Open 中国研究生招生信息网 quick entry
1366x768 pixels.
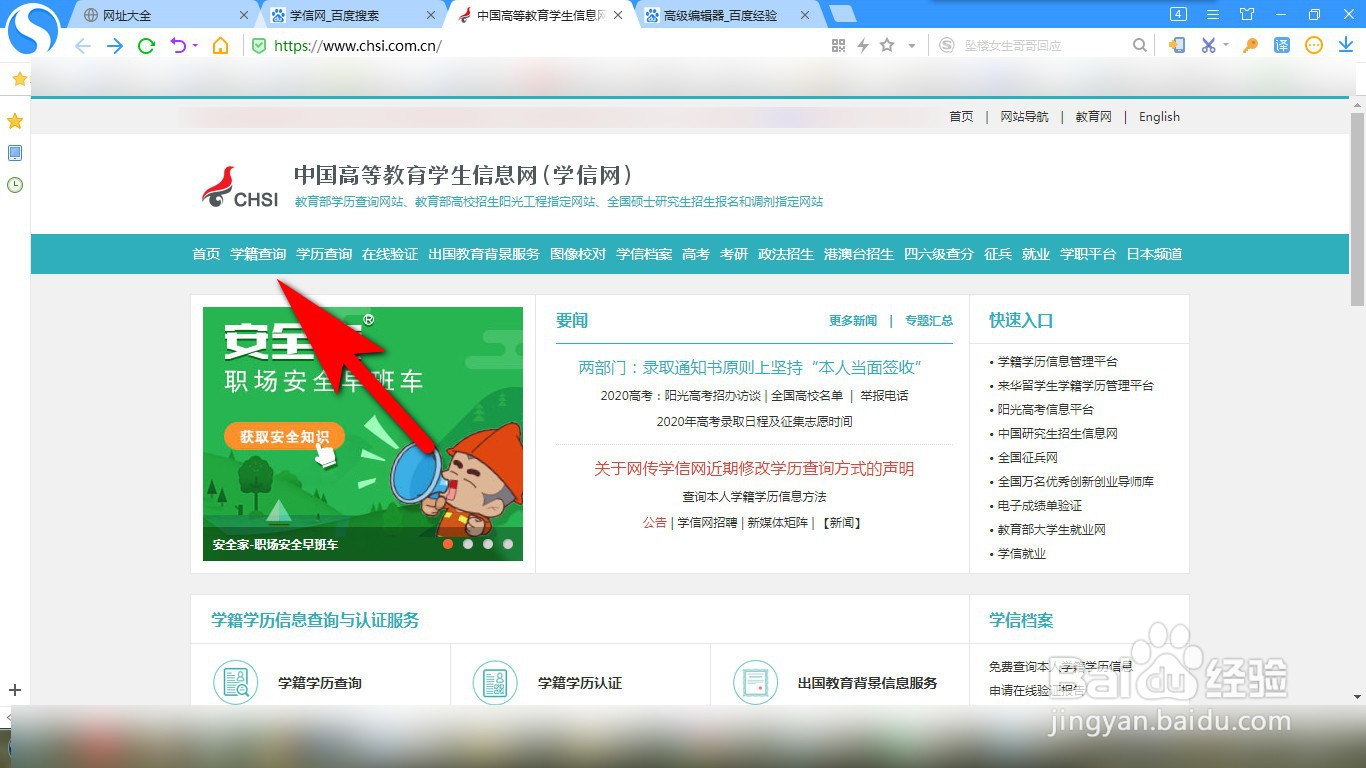click(x=1057, y=434)
